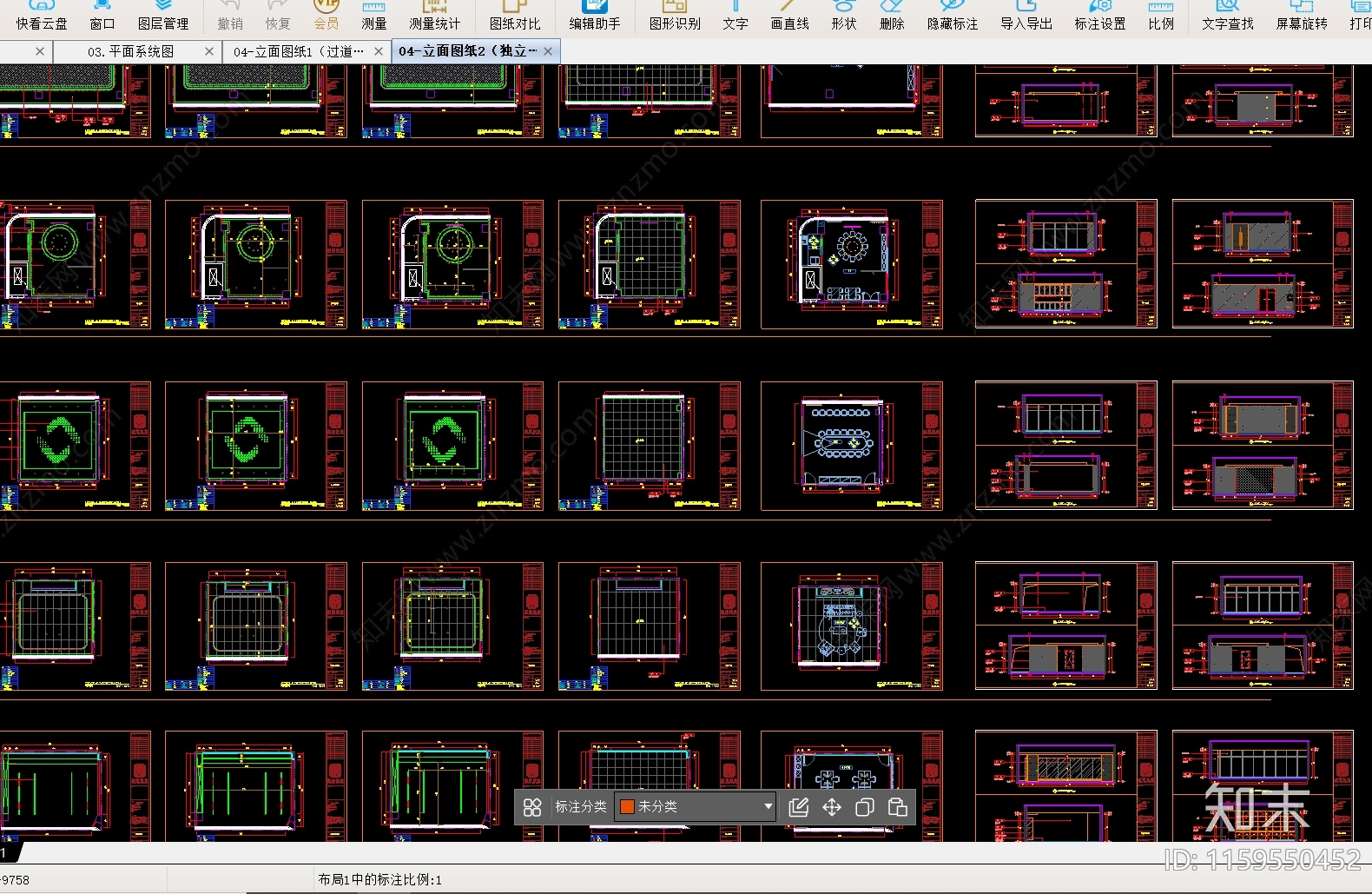The width and height of the screenshot is (1372, 894).
Task: Open 文字查找 text search
Action: pyautogui.click(x=1228, y=16)
